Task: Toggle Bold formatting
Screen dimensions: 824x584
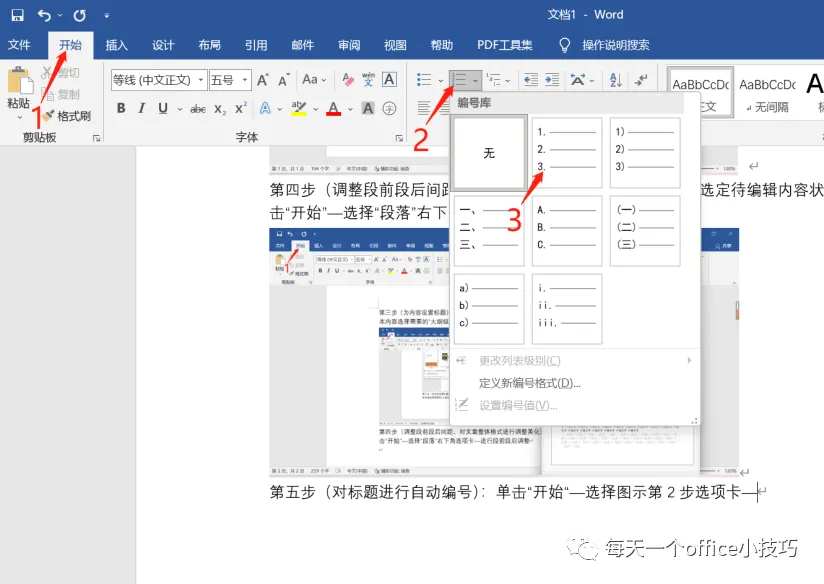Action: point(121,108)
